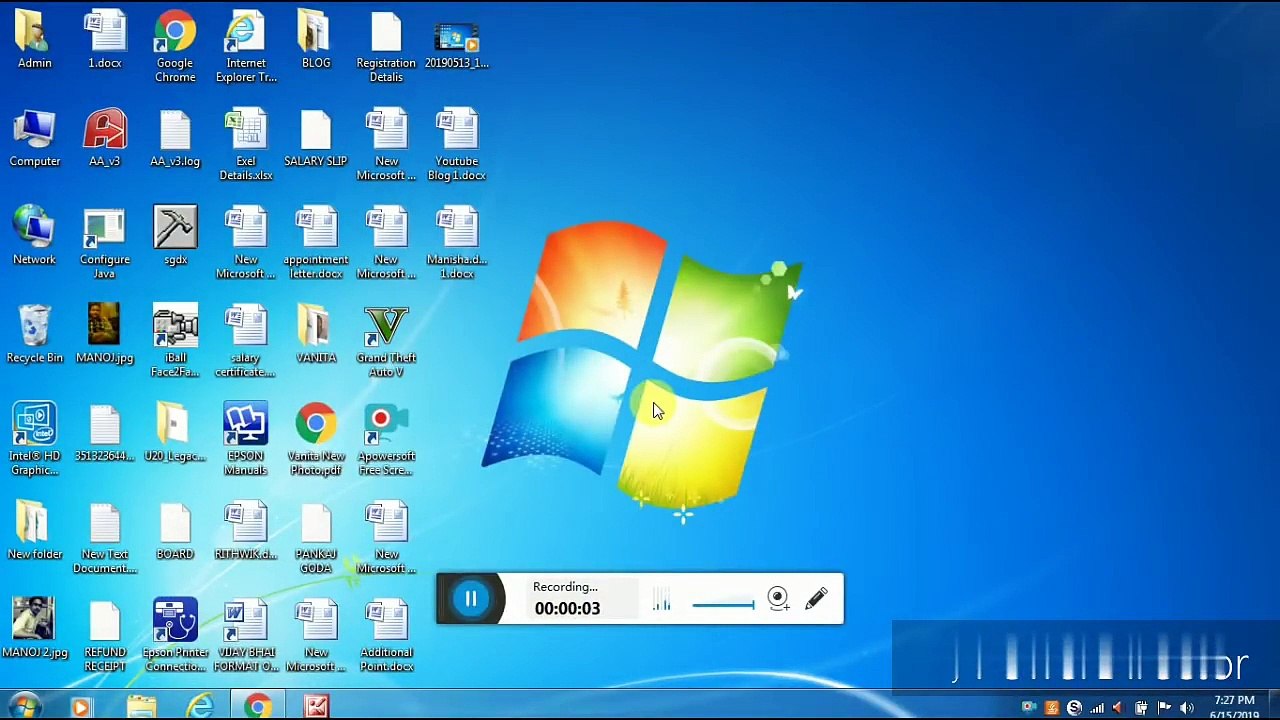Select the Admin folder icon

(x=34, y=40)
